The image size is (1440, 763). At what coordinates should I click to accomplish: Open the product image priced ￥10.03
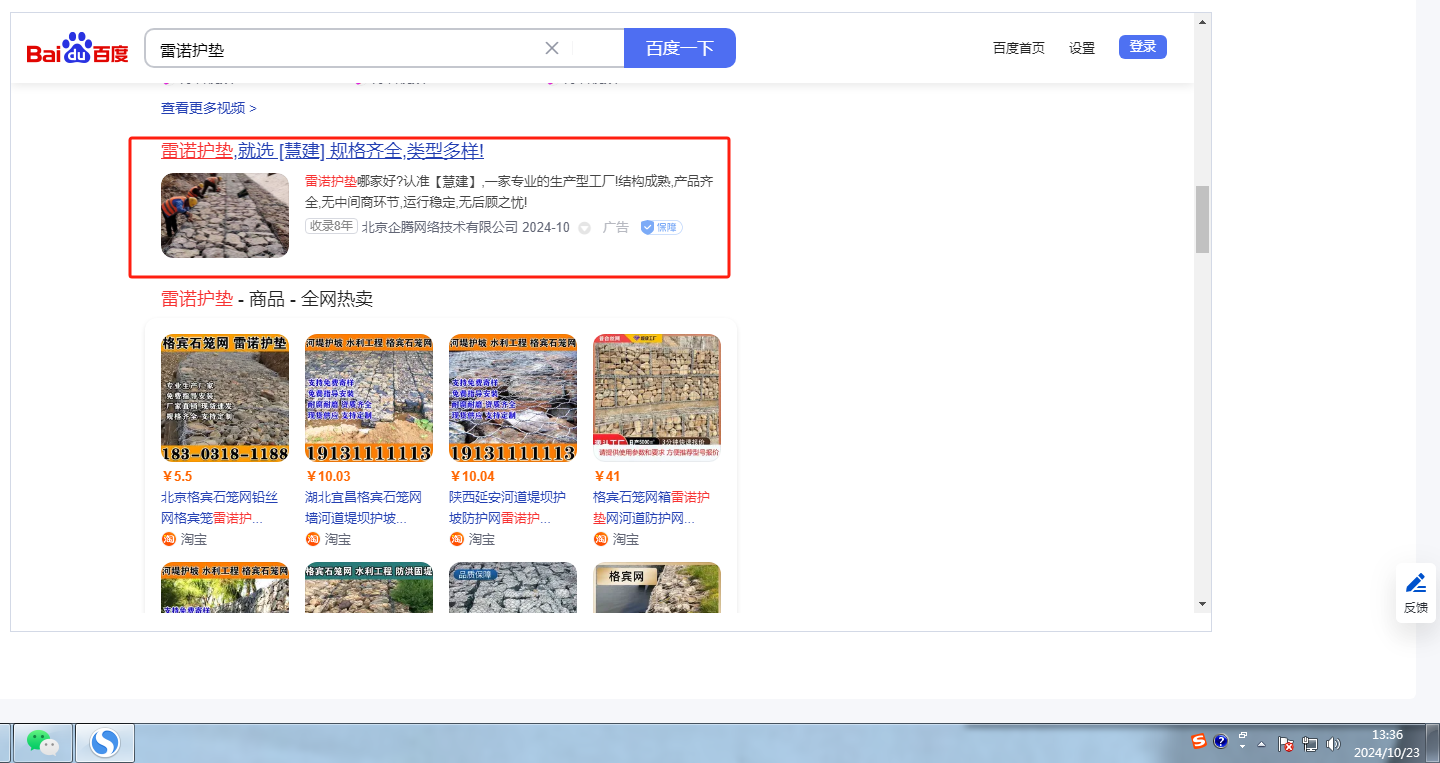point(369,398)
